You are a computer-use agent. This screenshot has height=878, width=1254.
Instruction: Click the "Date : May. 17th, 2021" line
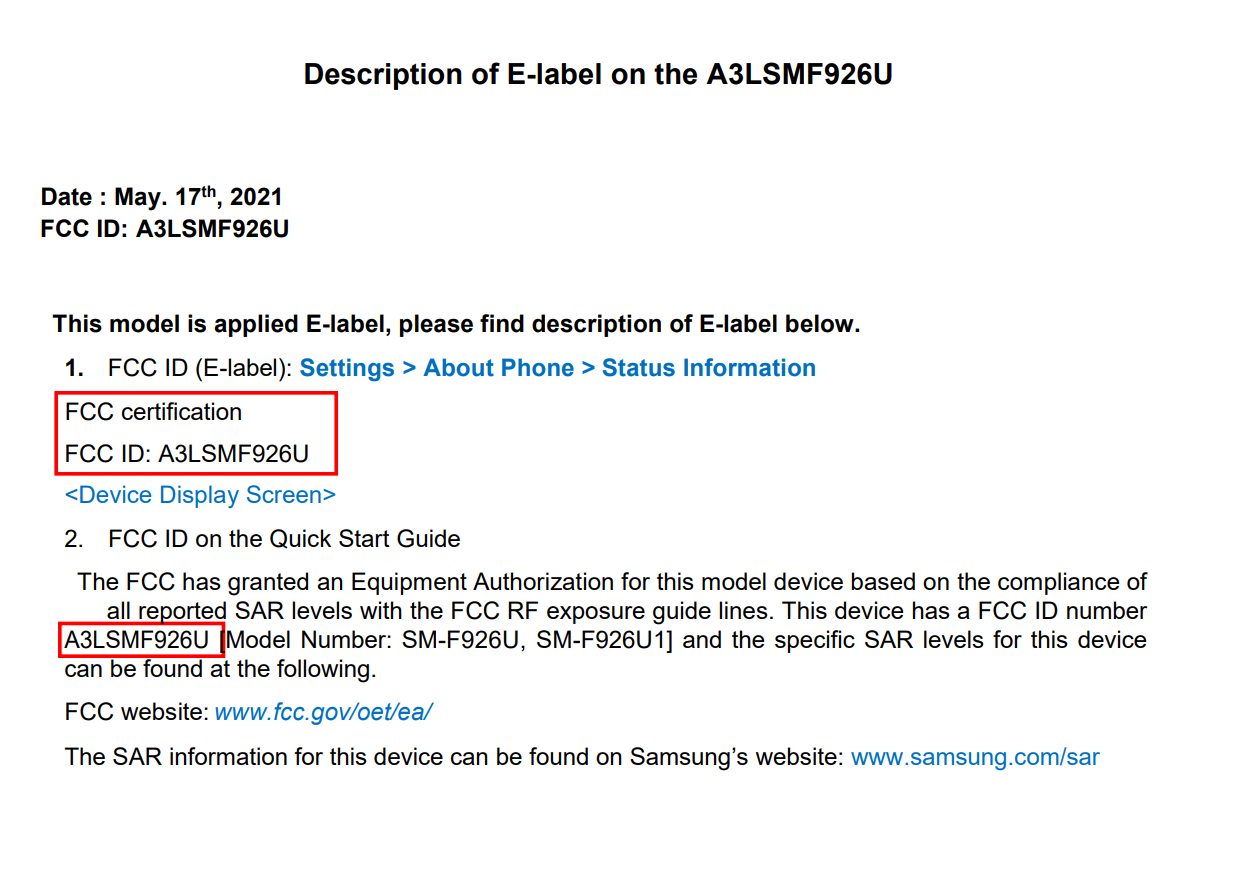pyautogui.click(x=162, y=197)
